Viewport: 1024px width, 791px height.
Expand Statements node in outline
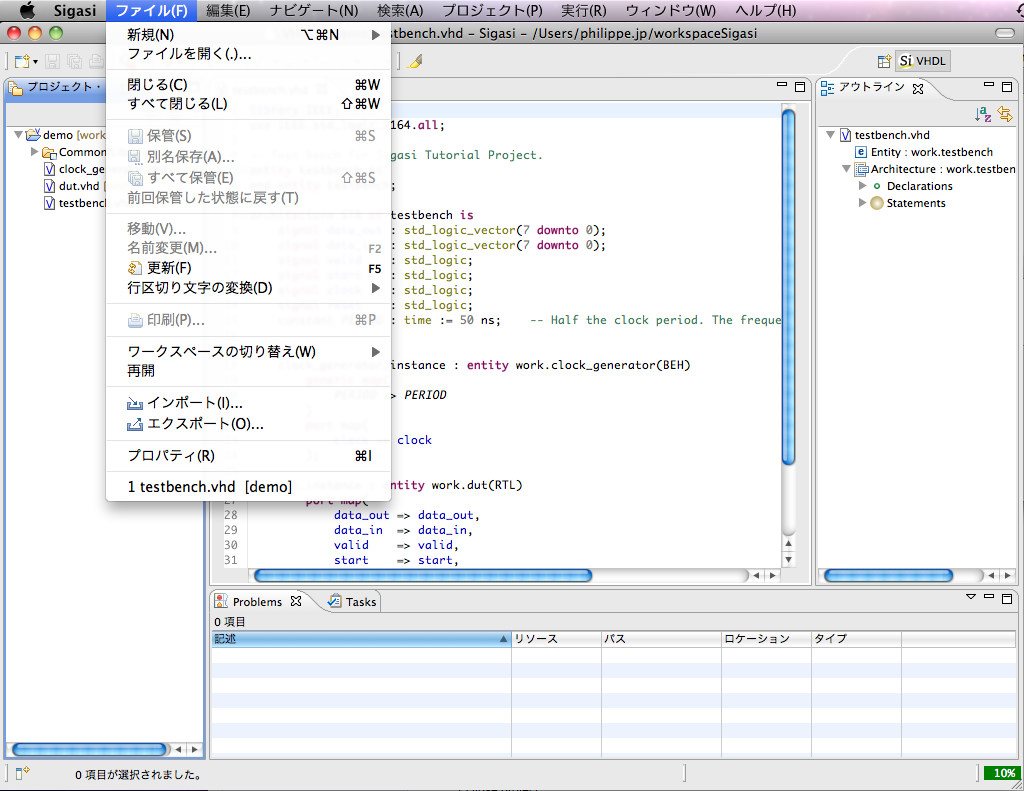tap(862, 202)
